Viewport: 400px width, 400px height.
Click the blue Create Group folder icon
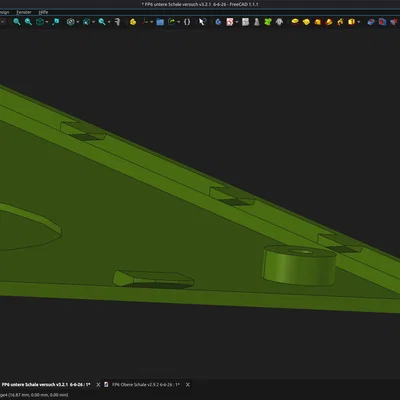(x=160, y=22)
